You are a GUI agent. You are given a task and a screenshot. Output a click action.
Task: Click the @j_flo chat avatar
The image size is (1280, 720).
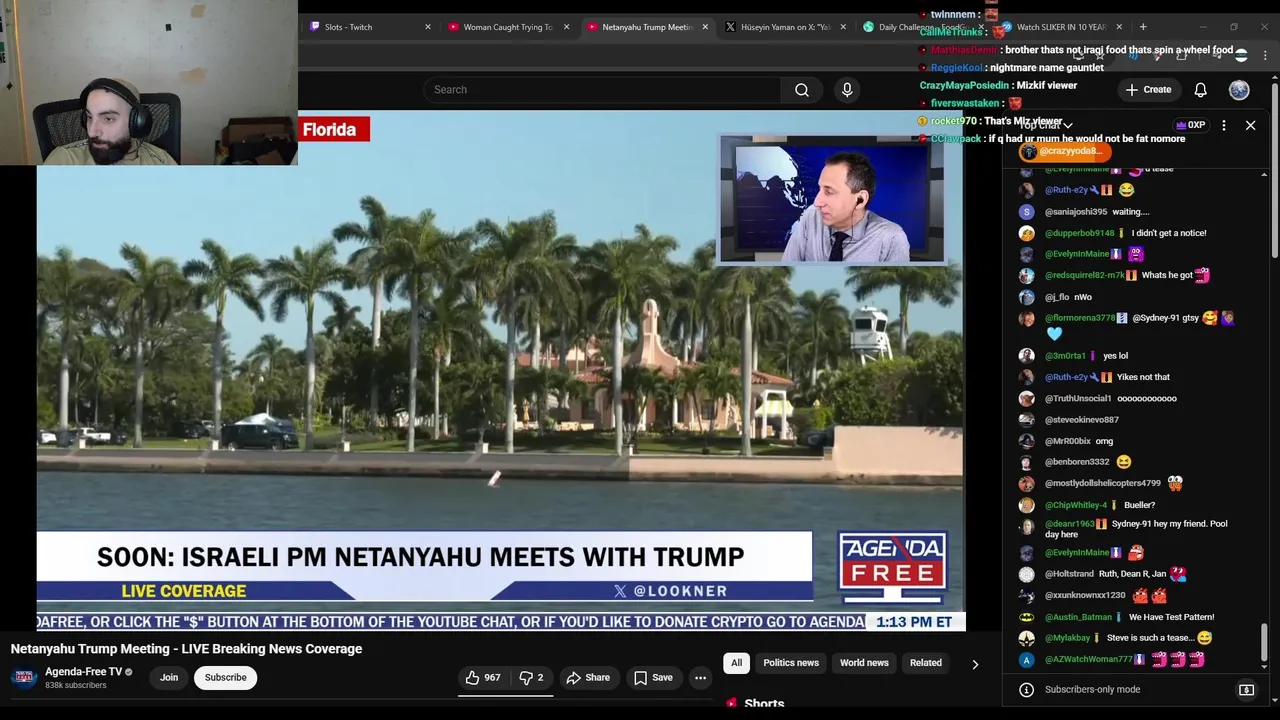click(x=1026, y=297)
